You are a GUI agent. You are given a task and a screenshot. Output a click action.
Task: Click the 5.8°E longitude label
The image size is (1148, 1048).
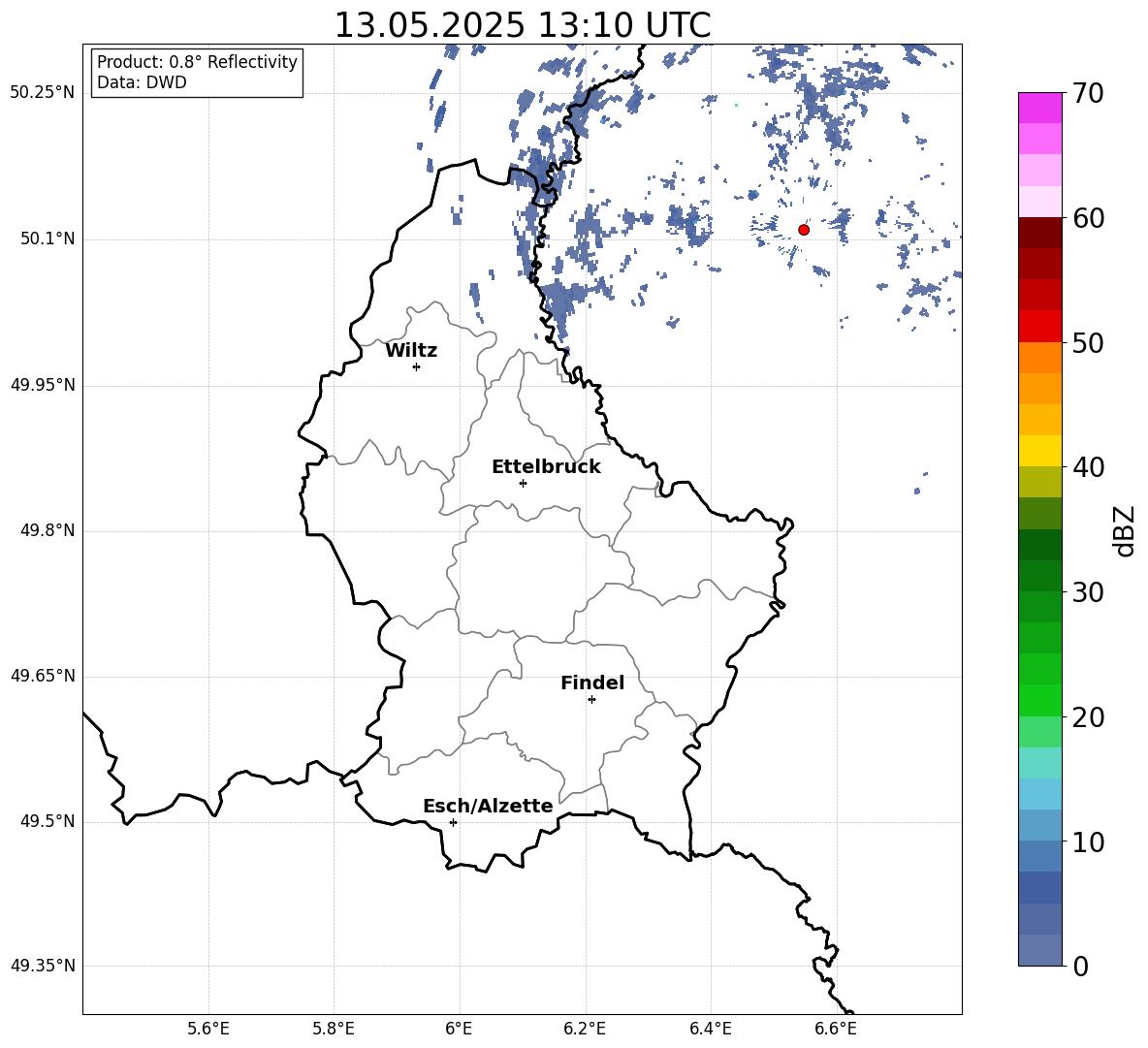tap(334, 1029)
